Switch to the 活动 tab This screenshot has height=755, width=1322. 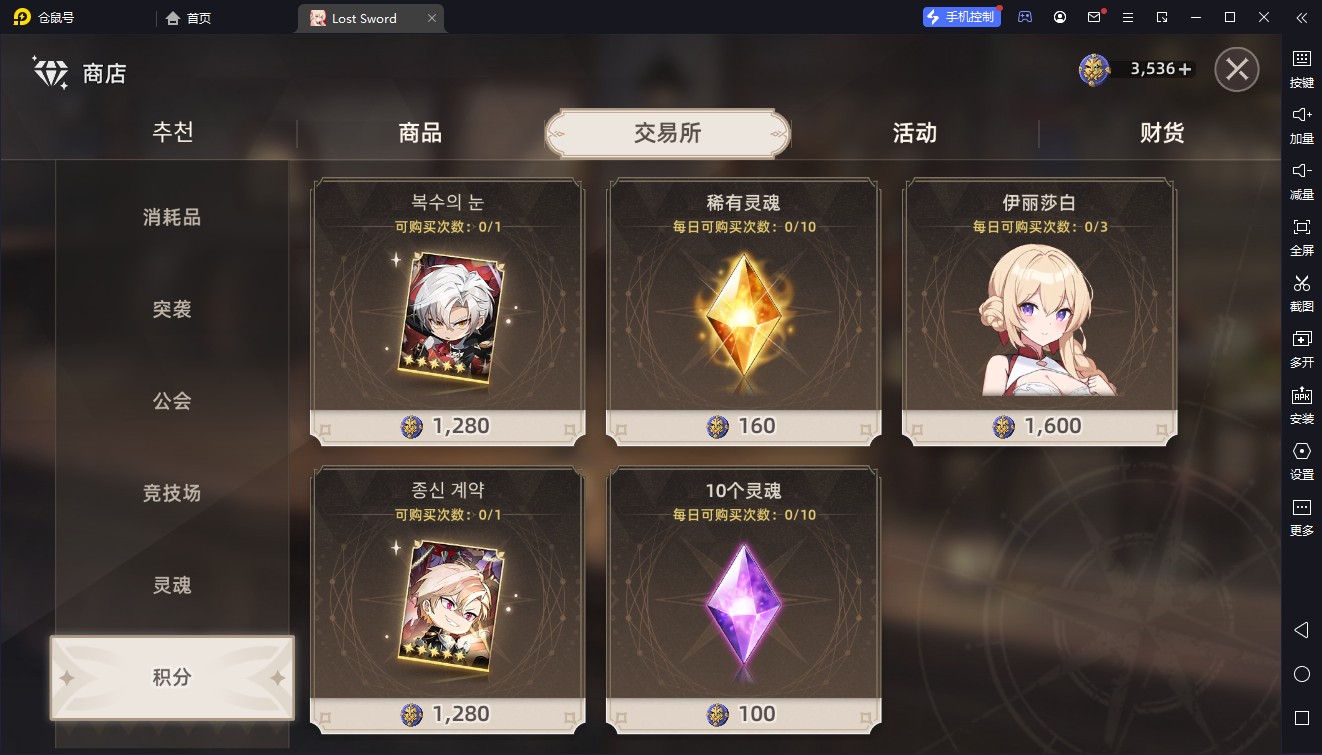914,133
